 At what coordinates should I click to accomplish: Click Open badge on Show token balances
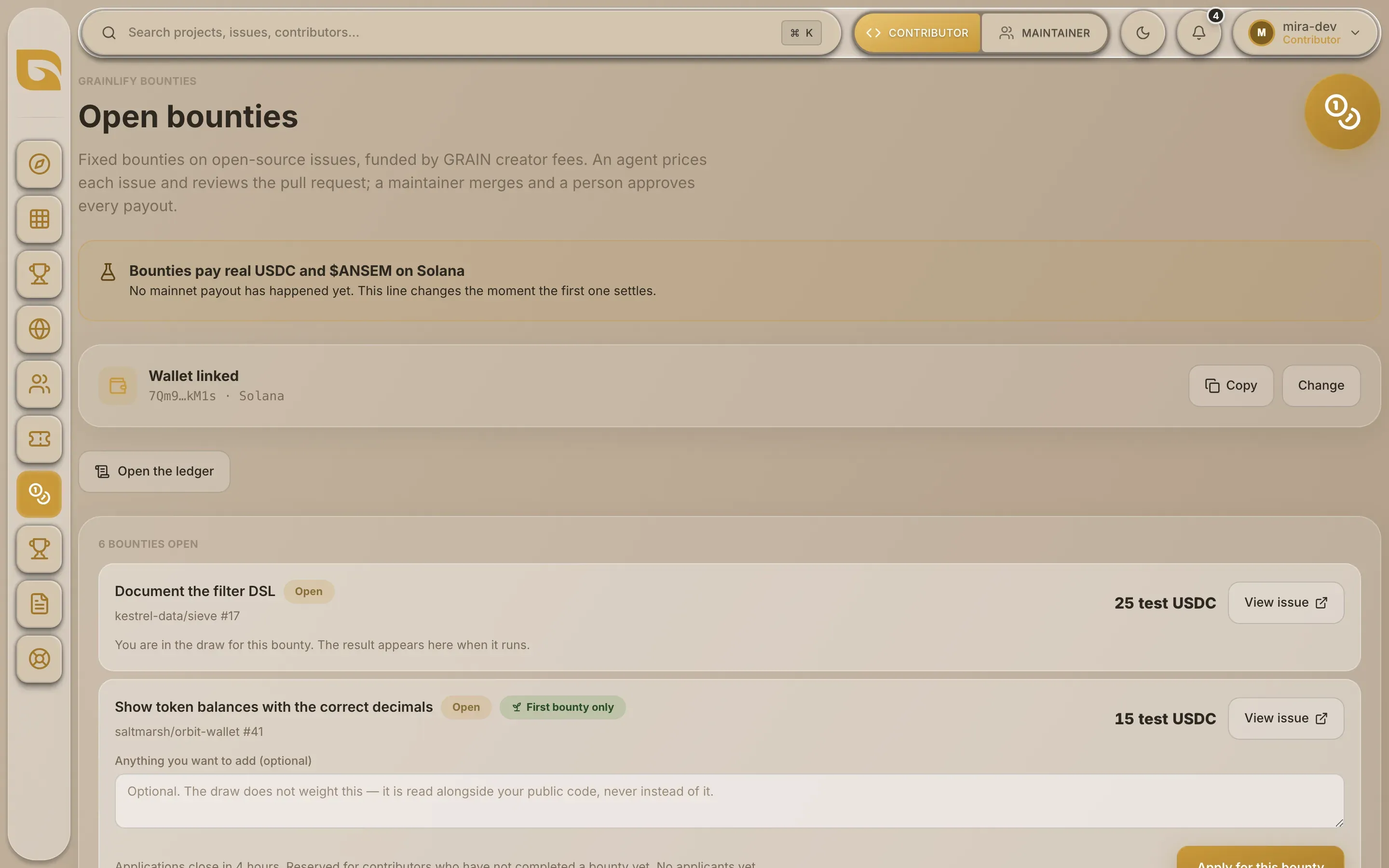tap(466, 707)
